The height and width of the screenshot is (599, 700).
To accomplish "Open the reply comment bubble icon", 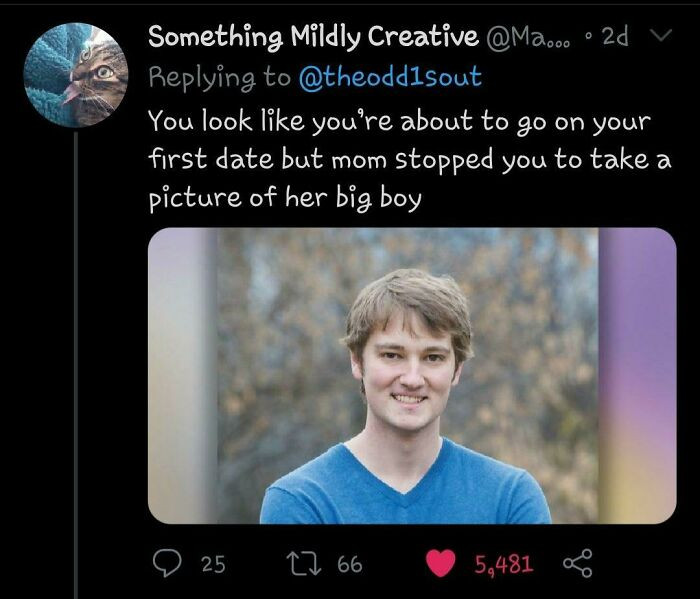I will tap(167, 564).
